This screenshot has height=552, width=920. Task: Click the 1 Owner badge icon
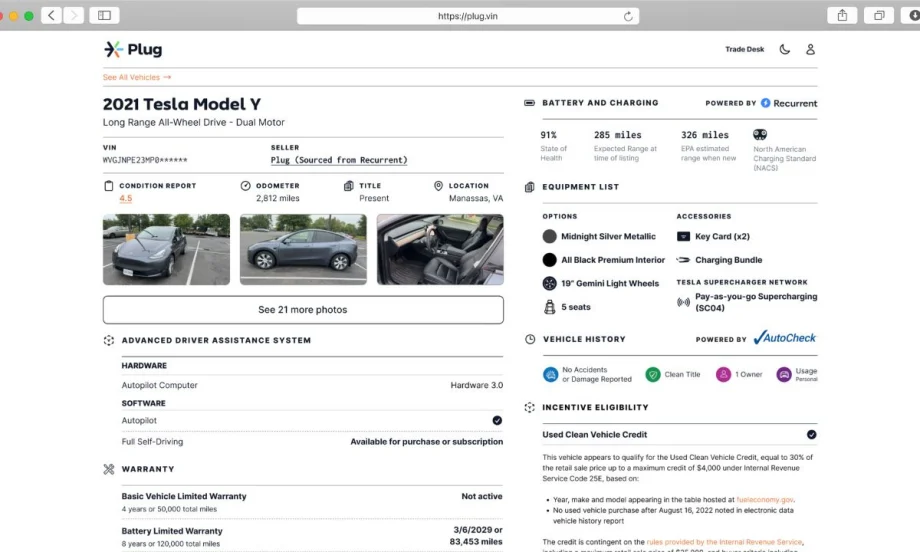(723, 374)
